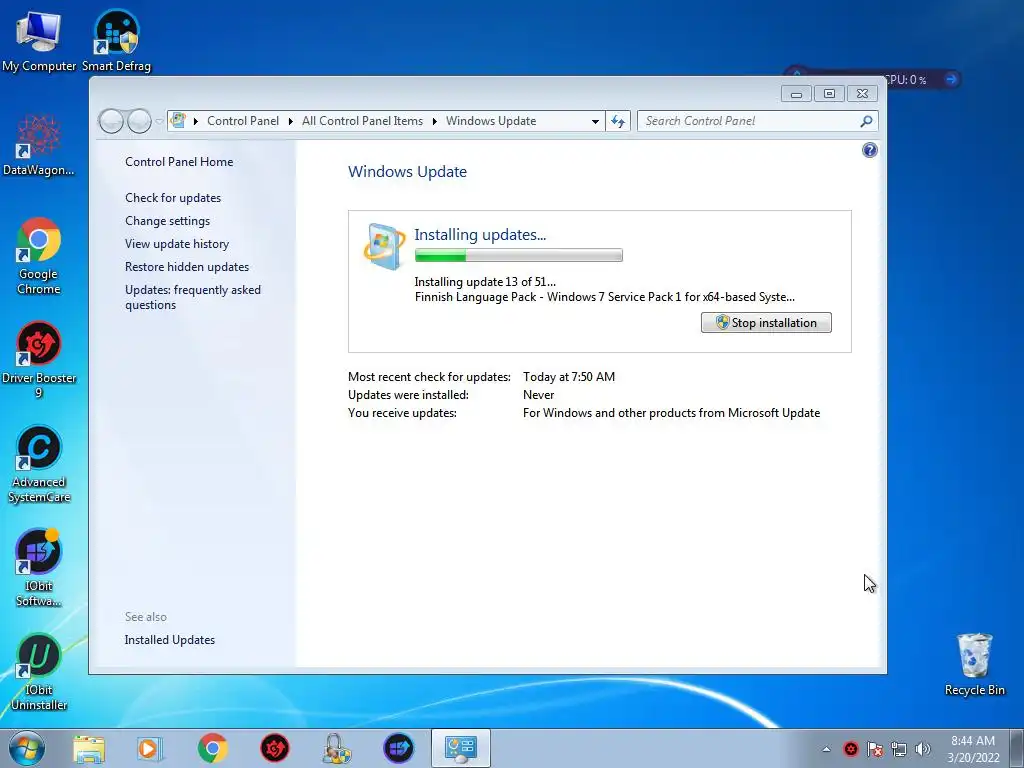Click the CPU widget arrow button
Image resolution: width=1024 pixels, height=768 pixels.
[x=951, y=79]
